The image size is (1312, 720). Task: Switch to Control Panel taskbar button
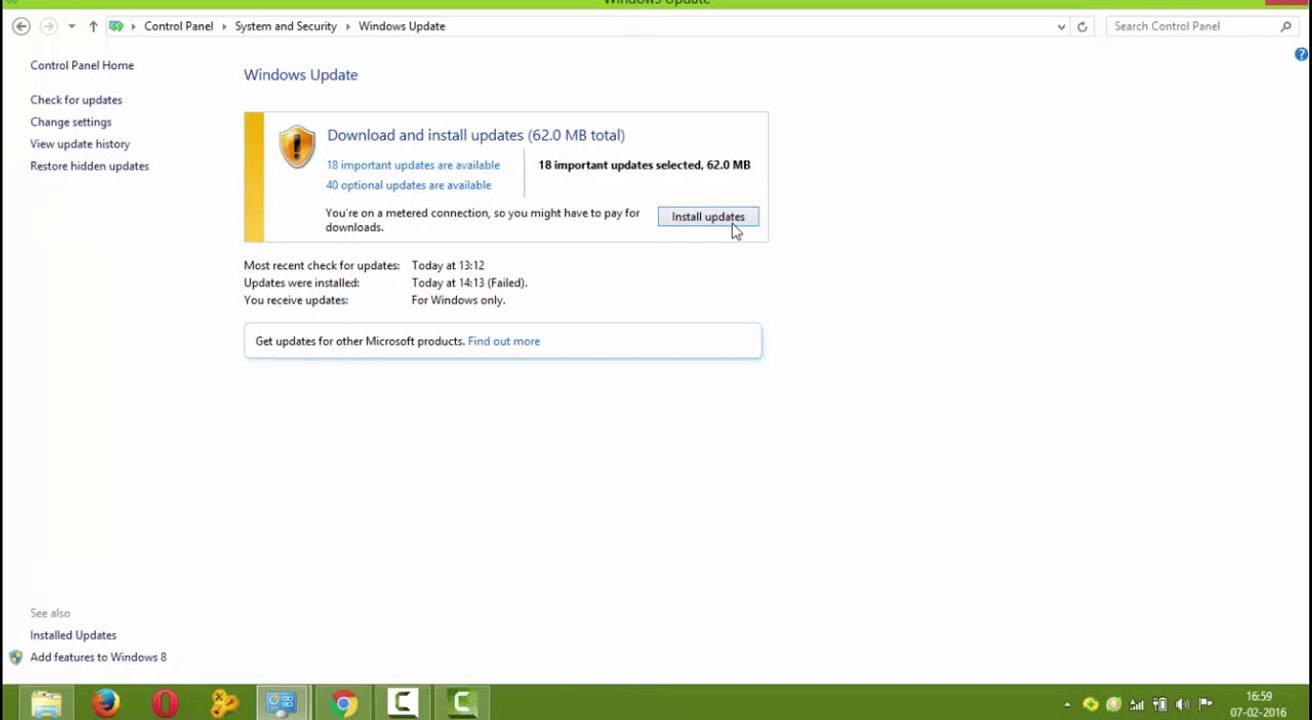(283, 703)
